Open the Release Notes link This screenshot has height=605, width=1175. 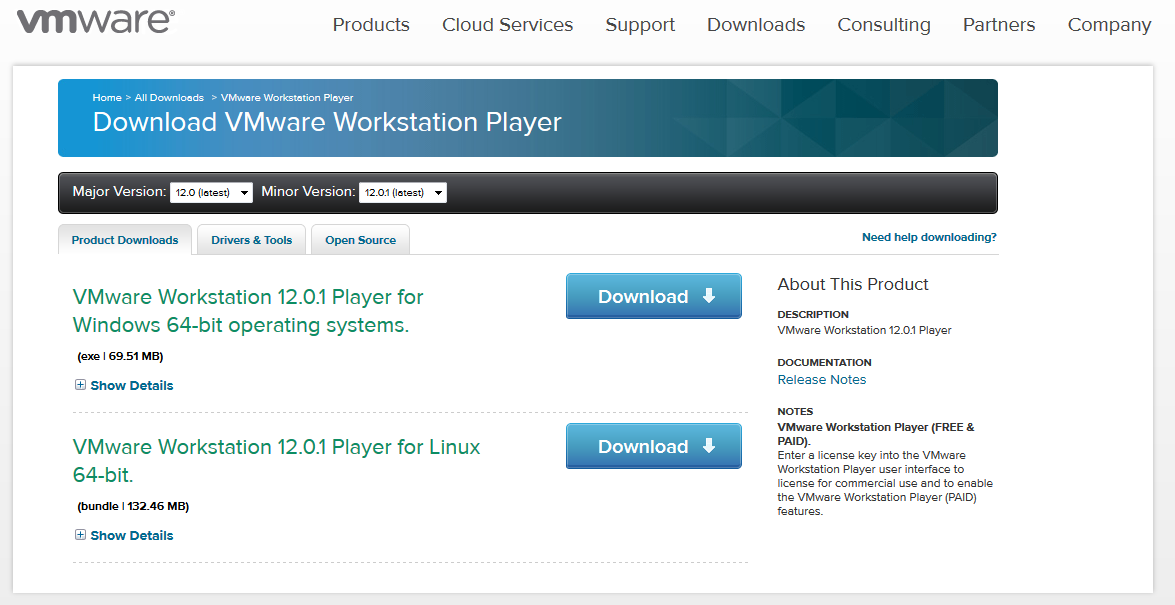821,379
